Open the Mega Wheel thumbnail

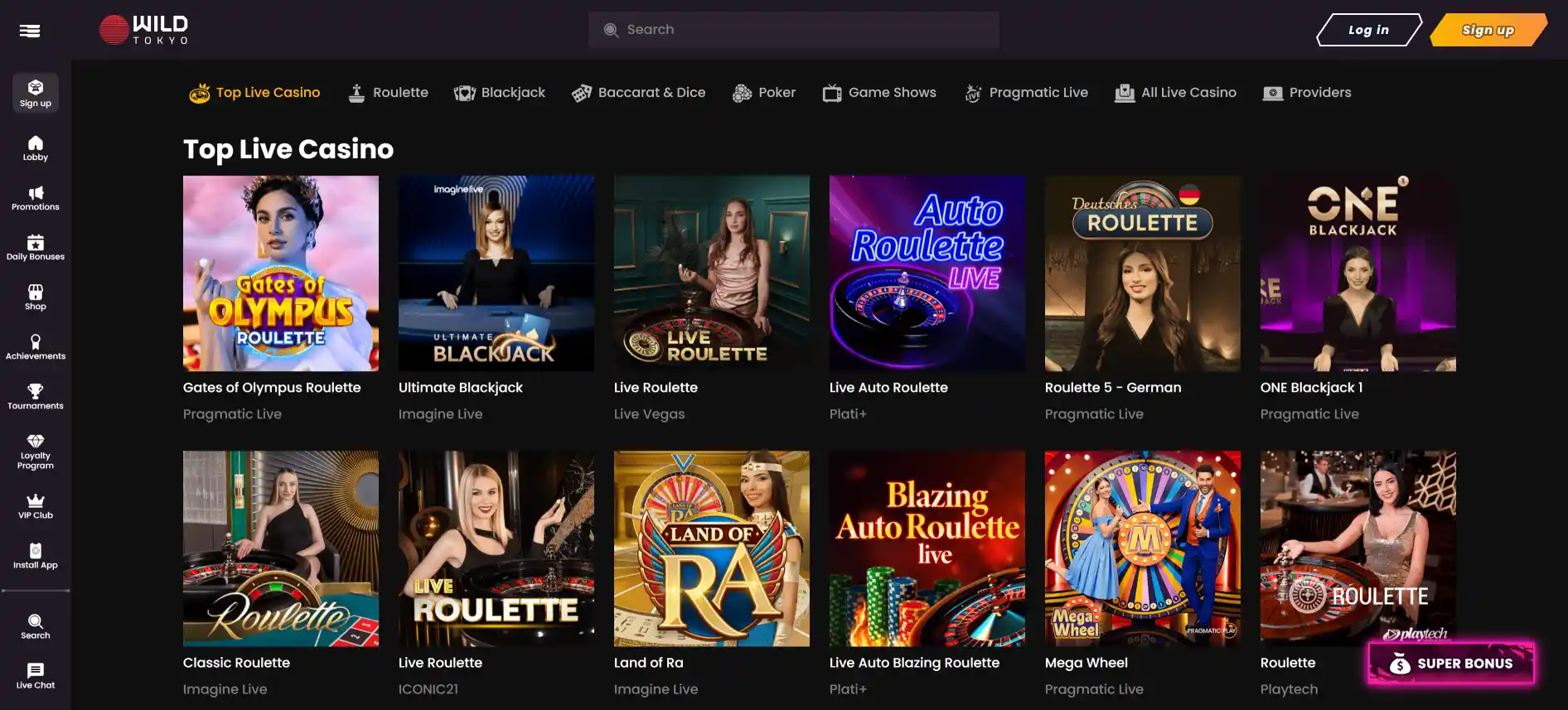(1143, 548)
